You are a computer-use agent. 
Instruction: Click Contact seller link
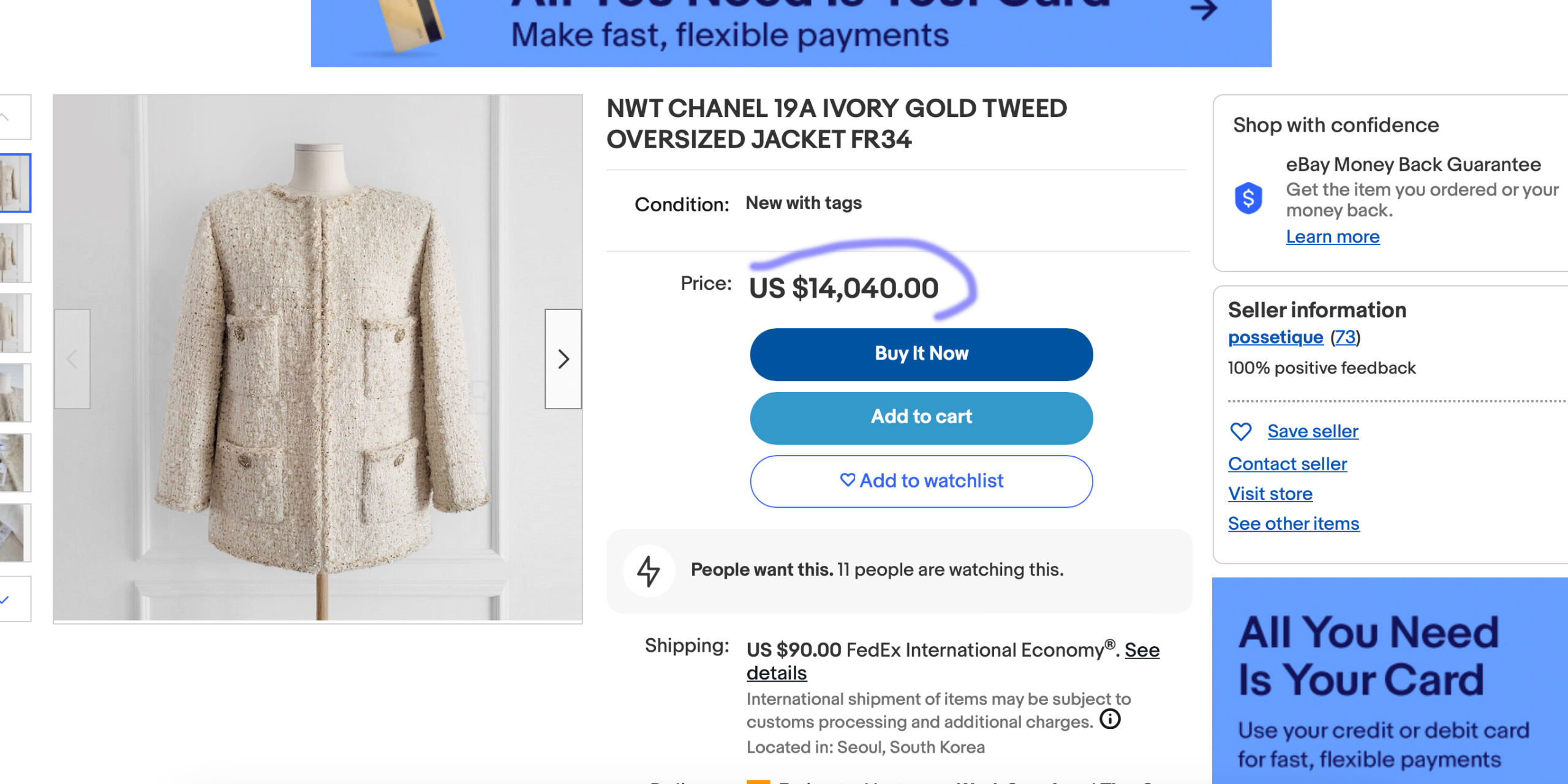tap(1287, 464)
